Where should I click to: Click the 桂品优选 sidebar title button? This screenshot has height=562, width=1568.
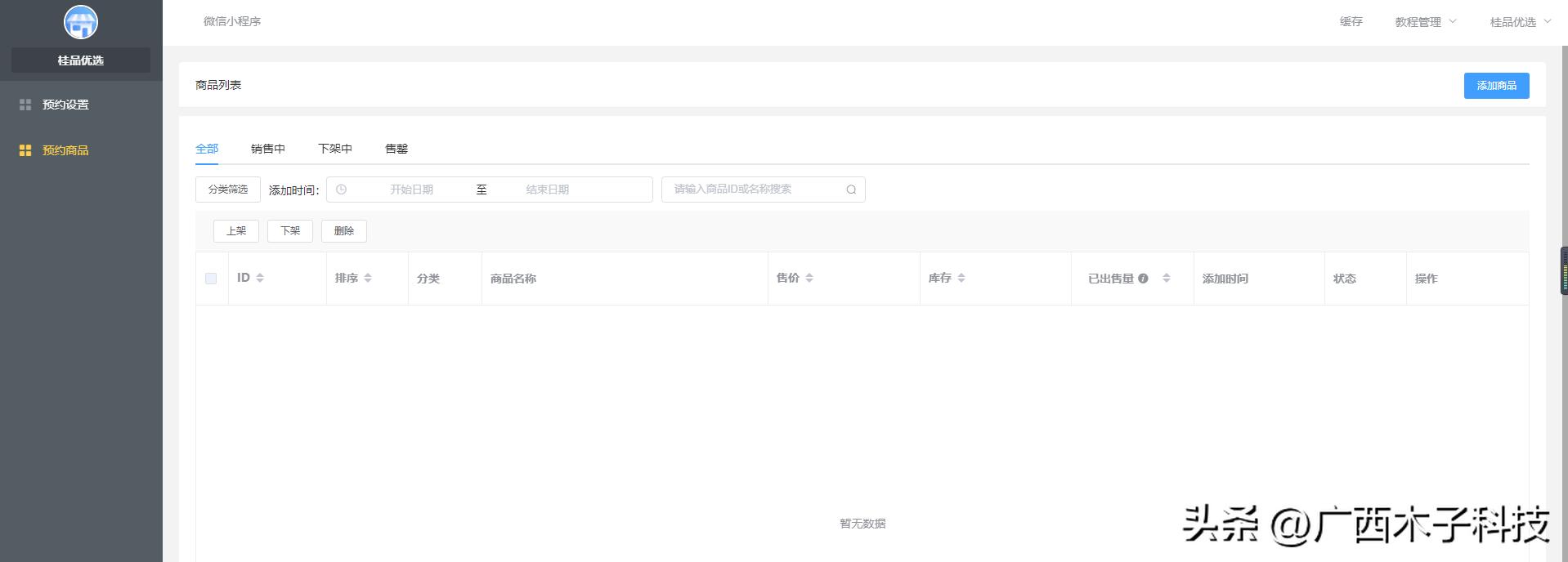(x=81, y=60)
